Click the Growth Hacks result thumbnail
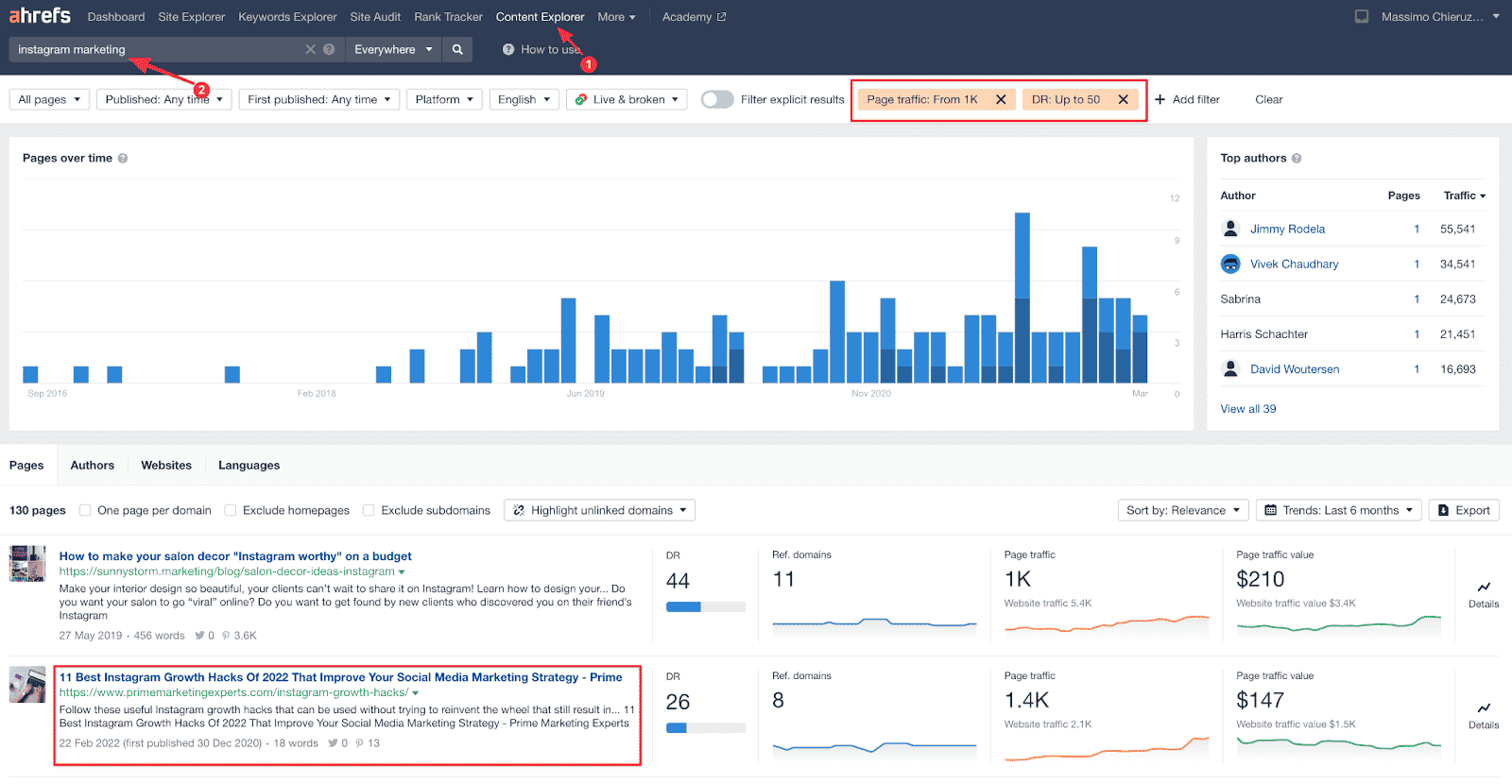 [x=27, y=684]
